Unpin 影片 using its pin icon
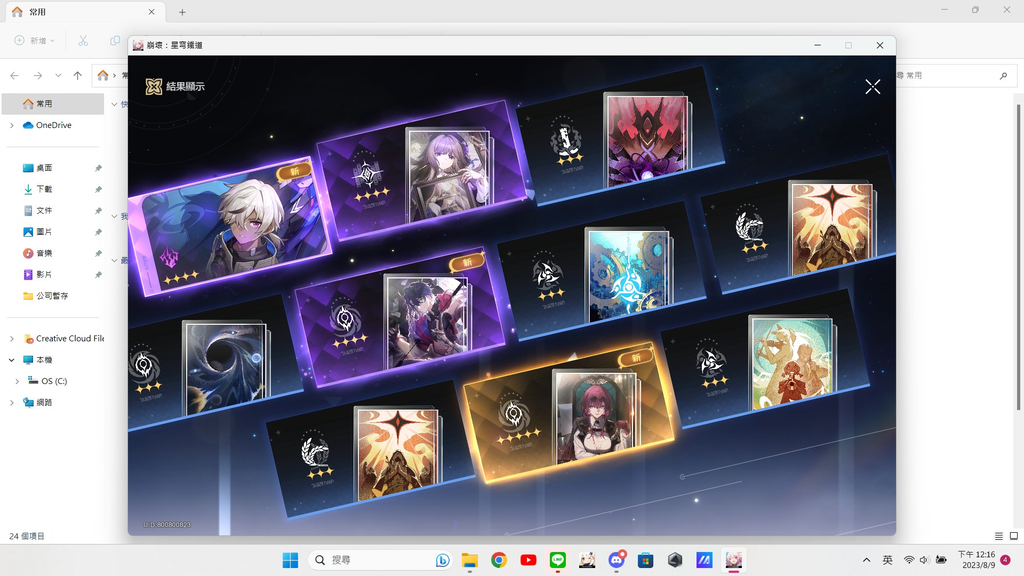Viewport: 1024px width, 576px height. coord(98,274)
